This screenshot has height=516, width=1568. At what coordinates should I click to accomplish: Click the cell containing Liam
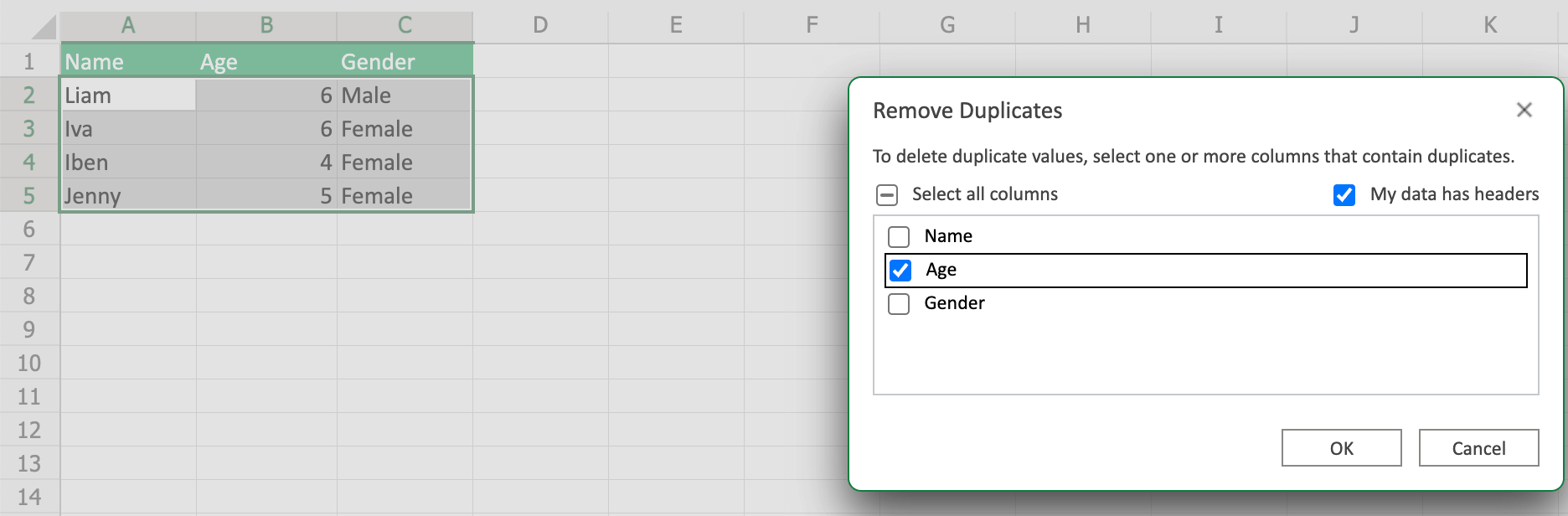[x=128, y=95]
